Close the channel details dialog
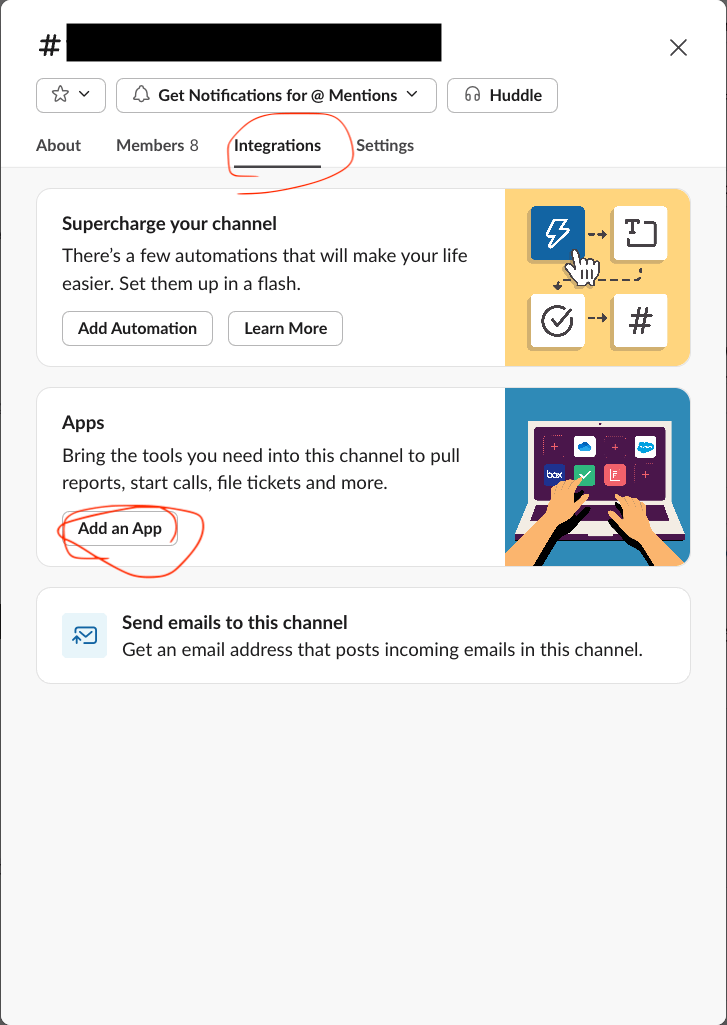 (x=678, y=47)
